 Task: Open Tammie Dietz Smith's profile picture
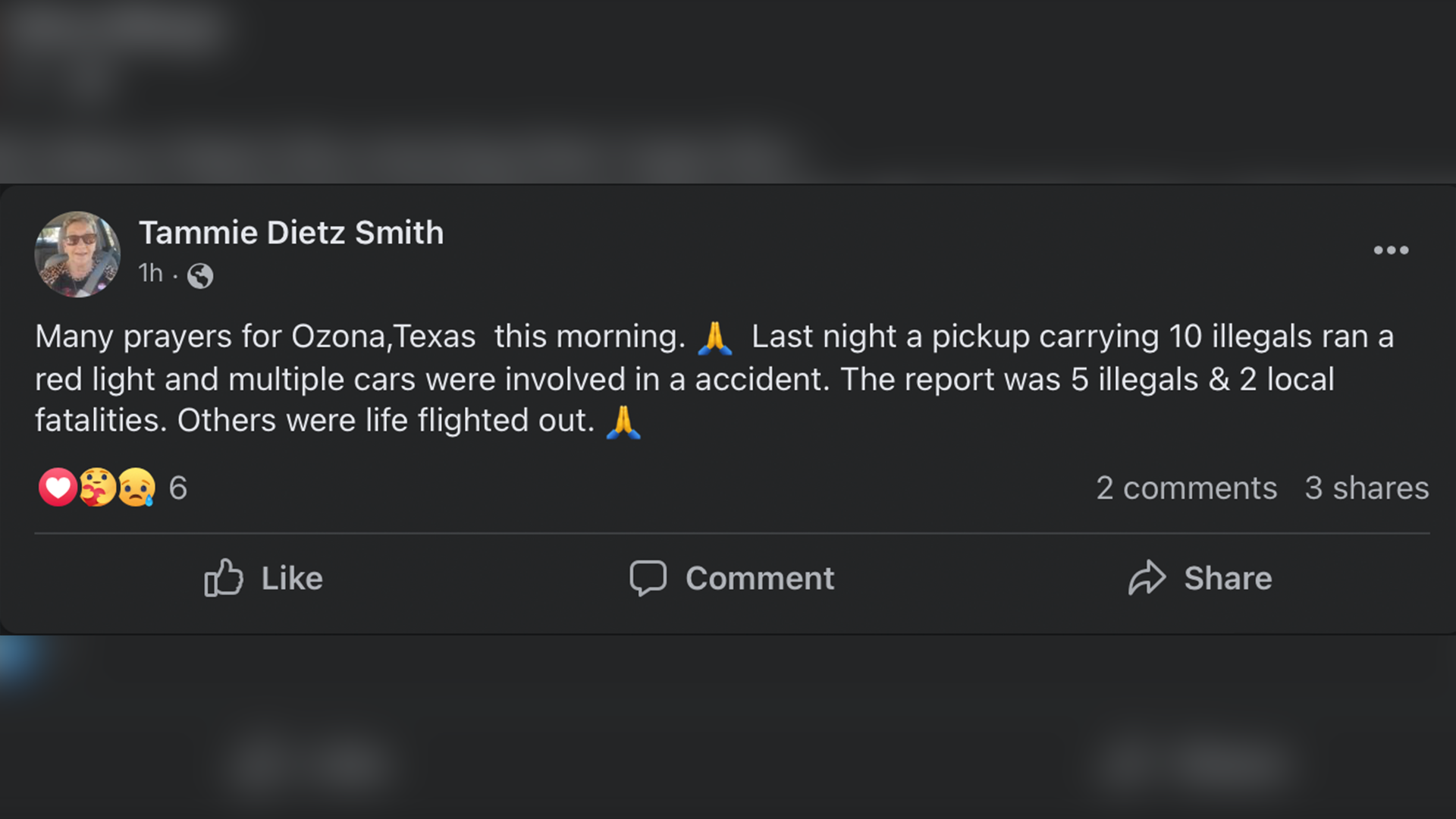[x=77, y=254]
